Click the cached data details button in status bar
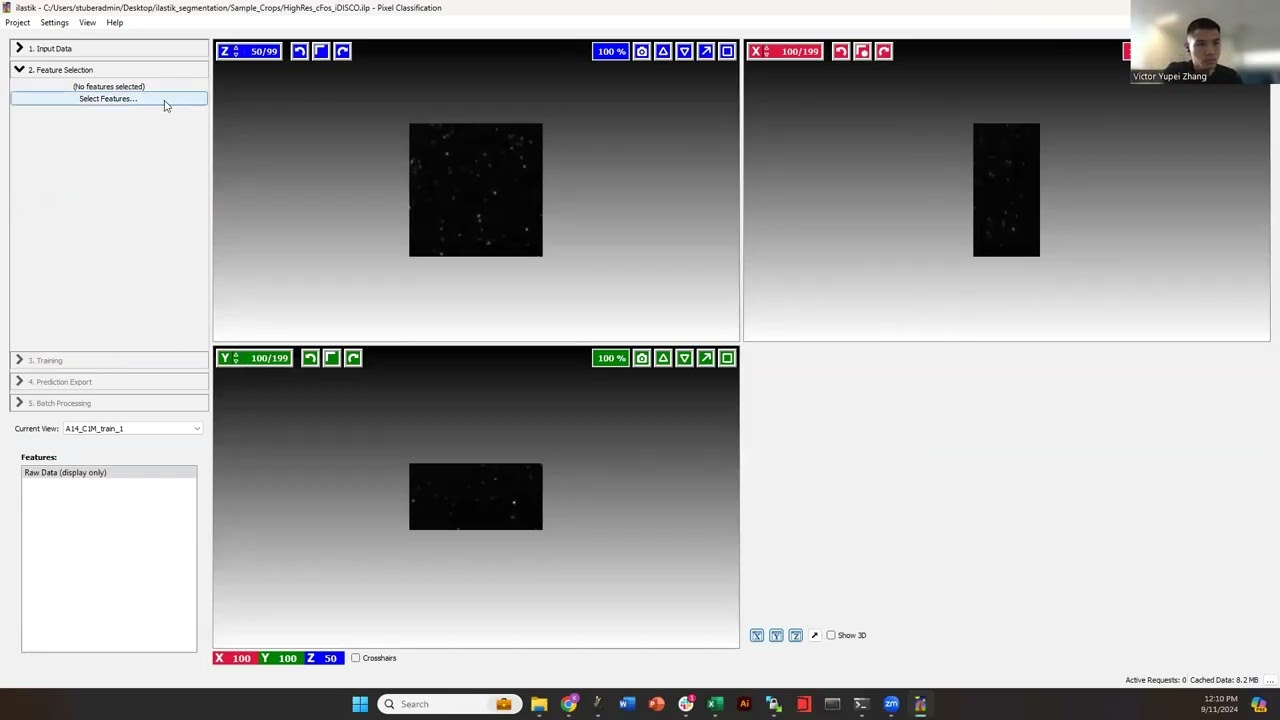1280x720 pixels. (x=1270, y=680)
